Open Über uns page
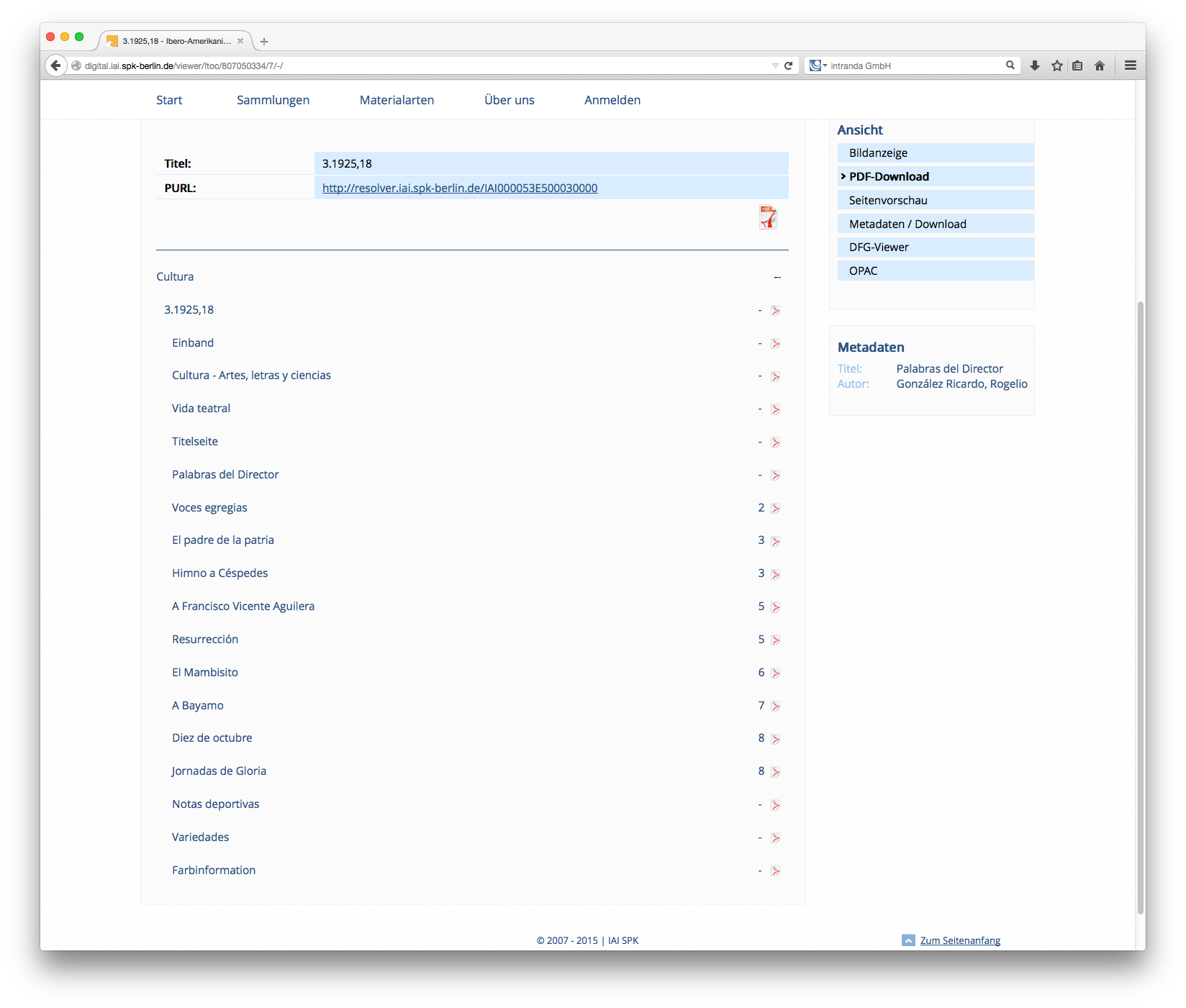 (510, 100)
